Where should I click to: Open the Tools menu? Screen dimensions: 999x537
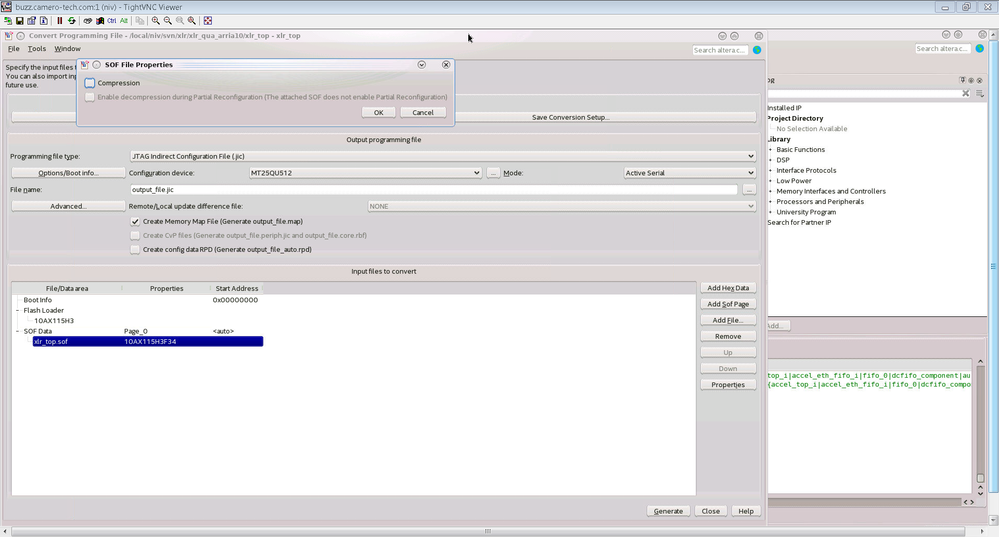pos(37,48)
